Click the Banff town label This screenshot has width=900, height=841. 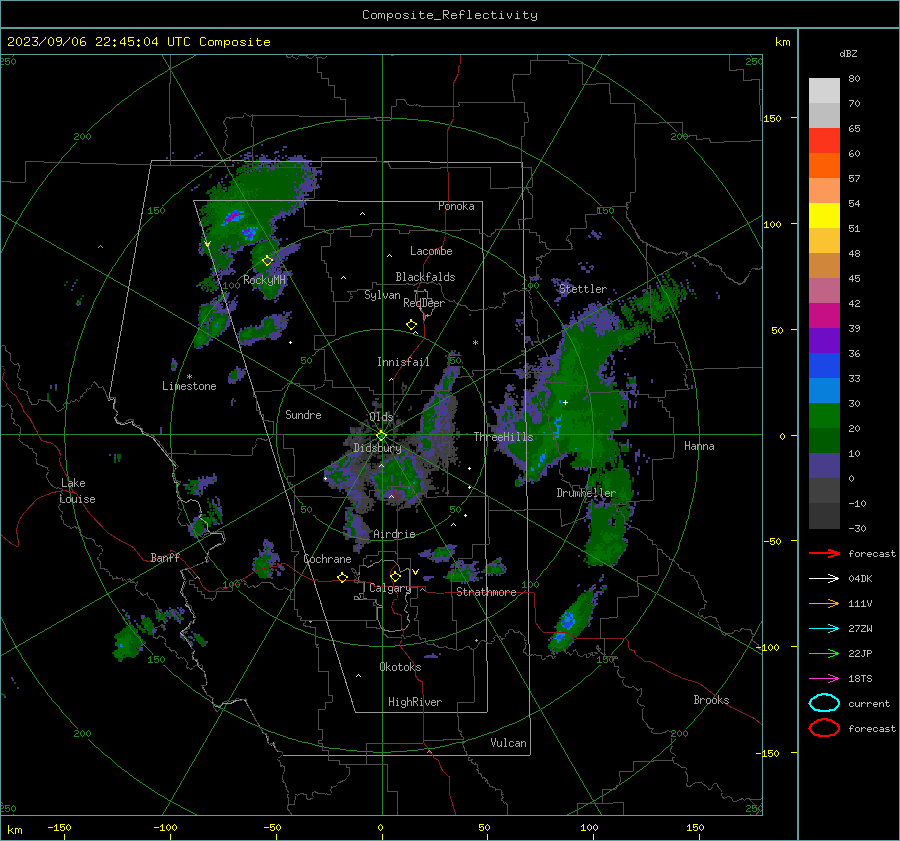[165, 557]
